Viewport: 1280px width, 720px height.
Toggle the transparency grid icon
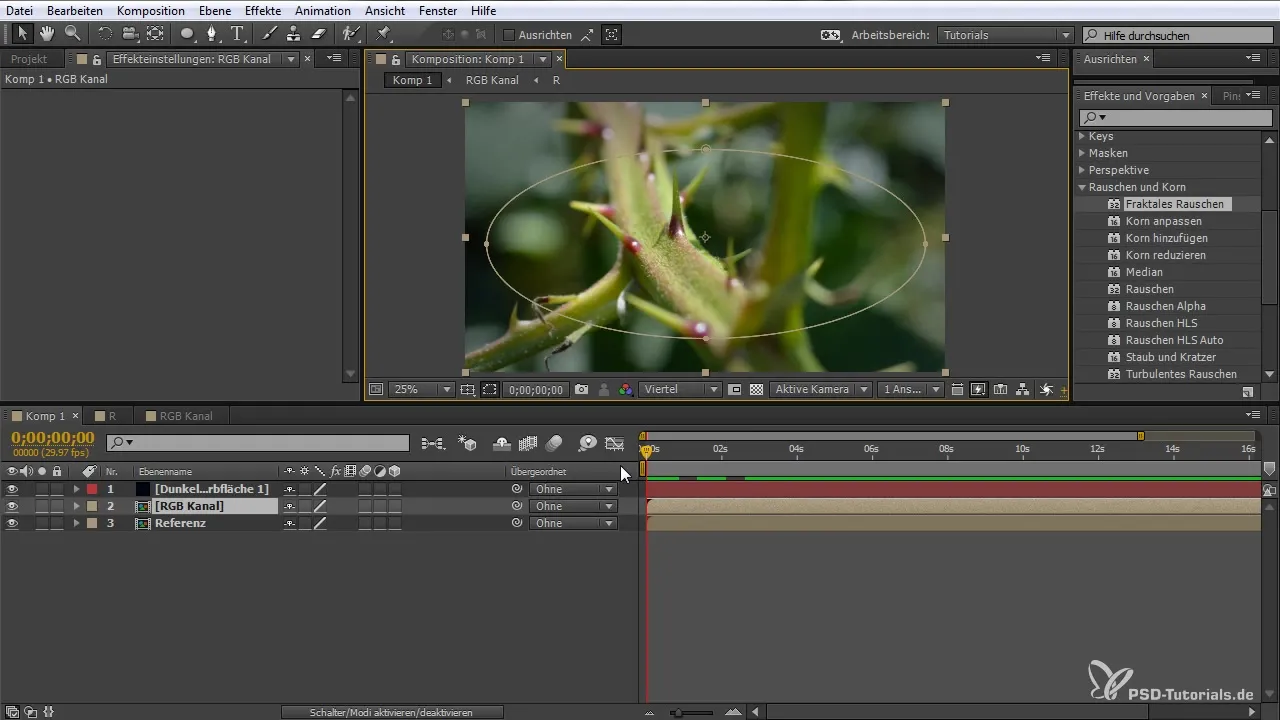tap(757, 389)
